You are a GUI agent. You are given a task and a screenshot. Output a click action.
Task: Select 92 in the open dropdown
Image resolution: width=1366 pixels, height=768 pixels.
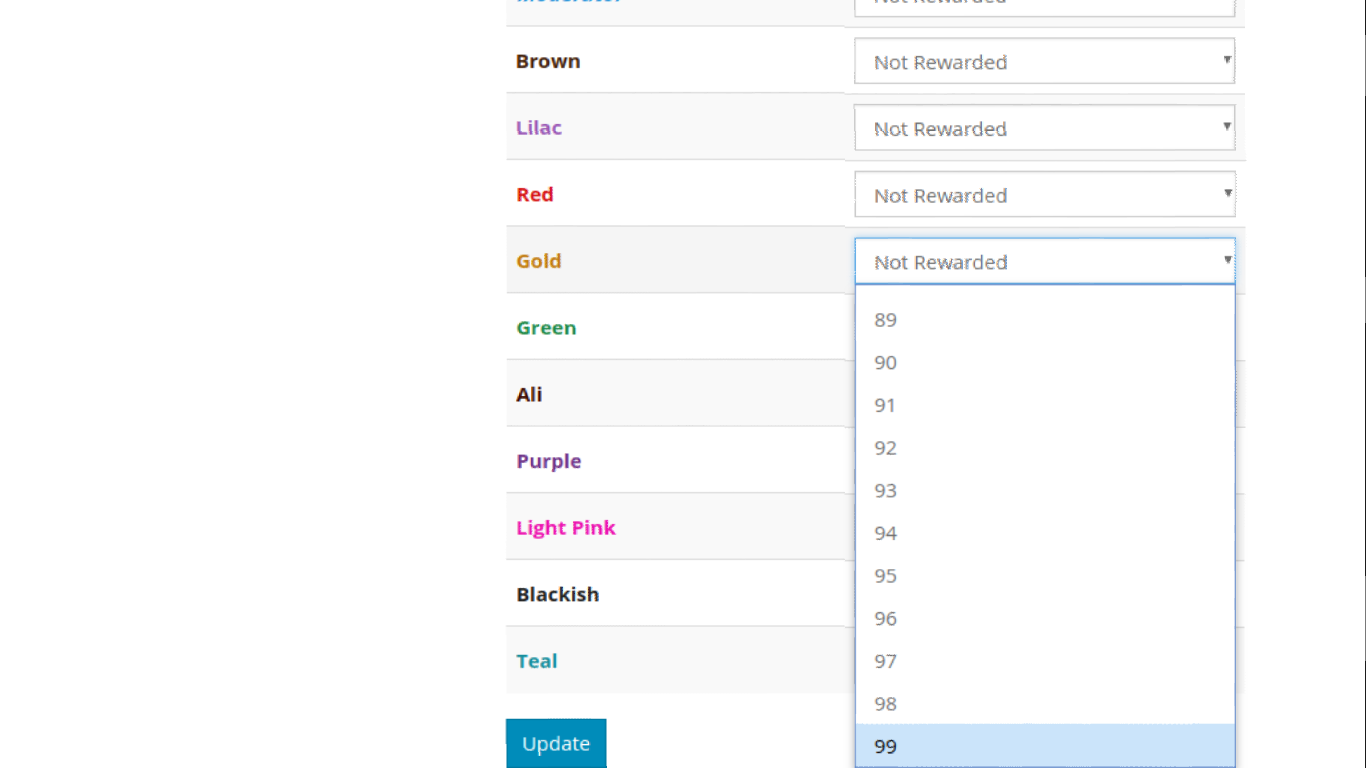click(x=1044, y=448)
